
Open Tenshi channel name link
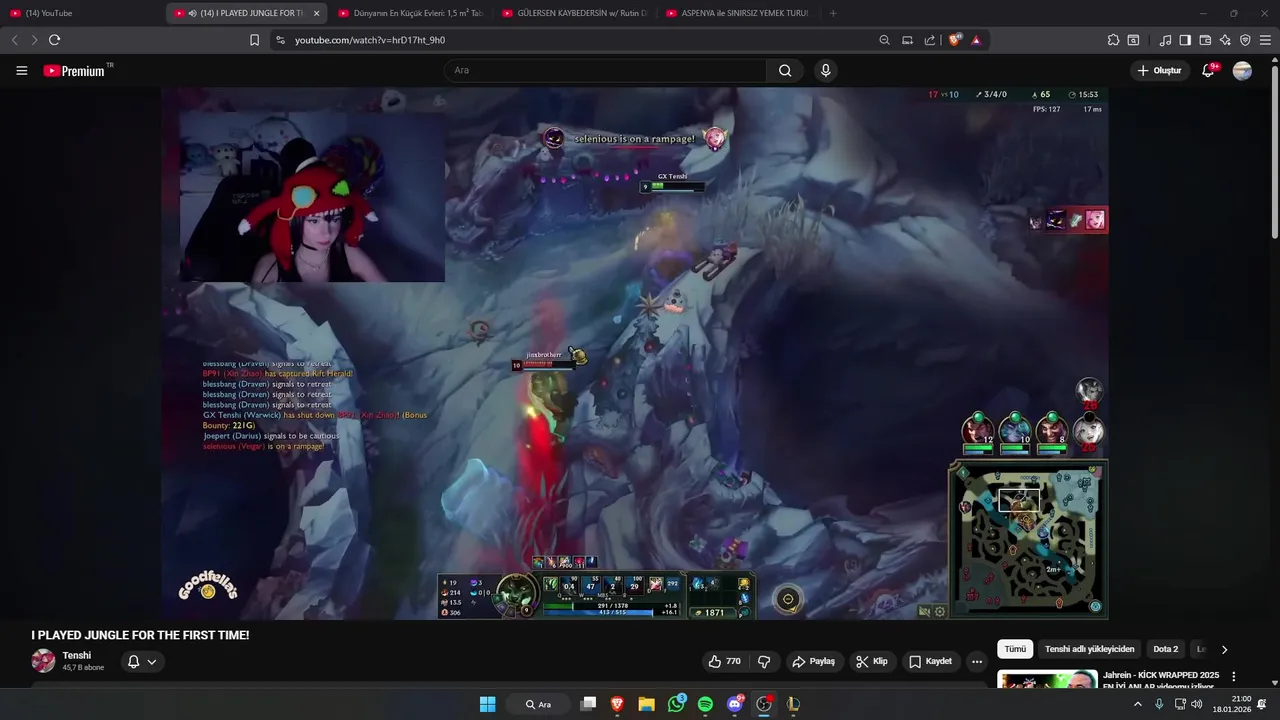click(x=77, y=655)
